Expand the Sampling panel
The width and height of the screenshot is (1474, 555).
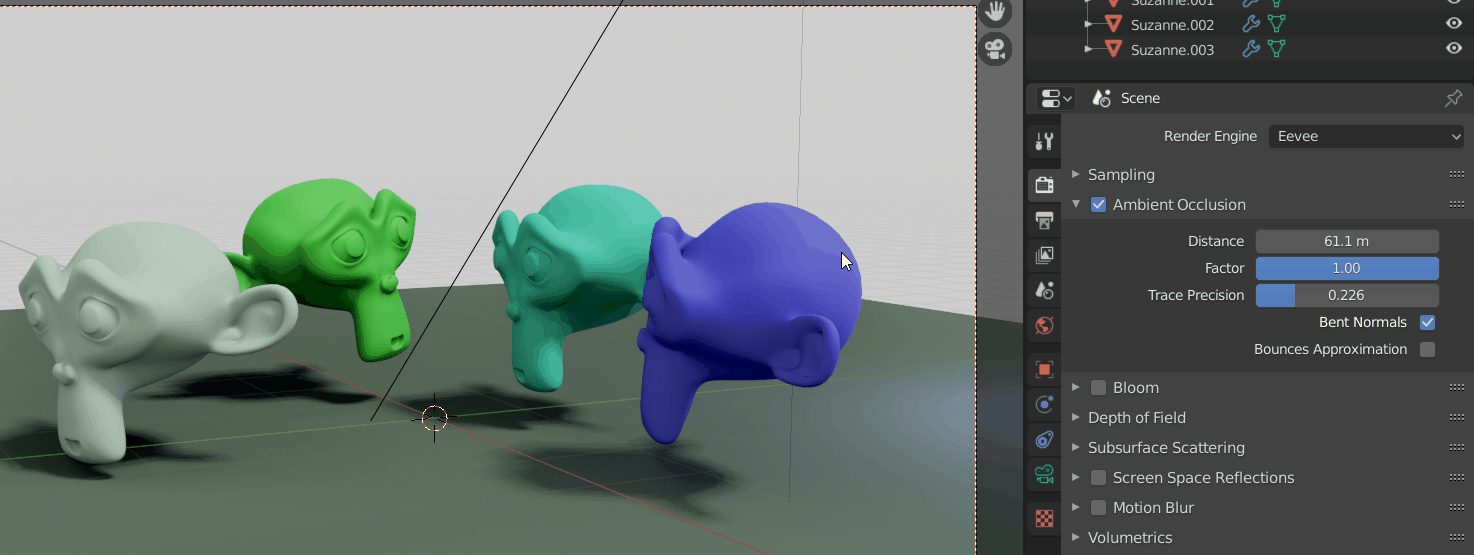(x=1076, y=174)
